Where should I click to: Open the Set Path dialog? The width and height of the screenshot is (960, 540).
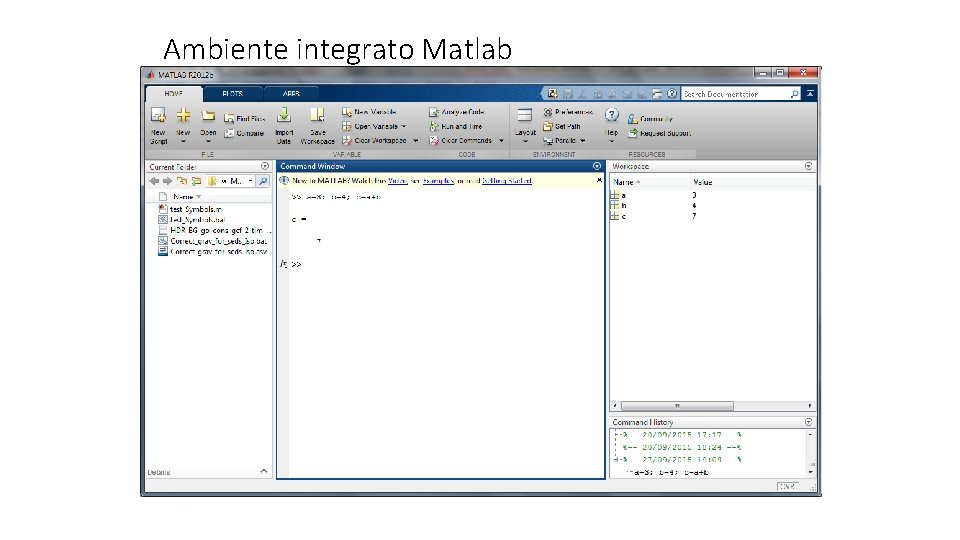(561, 126)
